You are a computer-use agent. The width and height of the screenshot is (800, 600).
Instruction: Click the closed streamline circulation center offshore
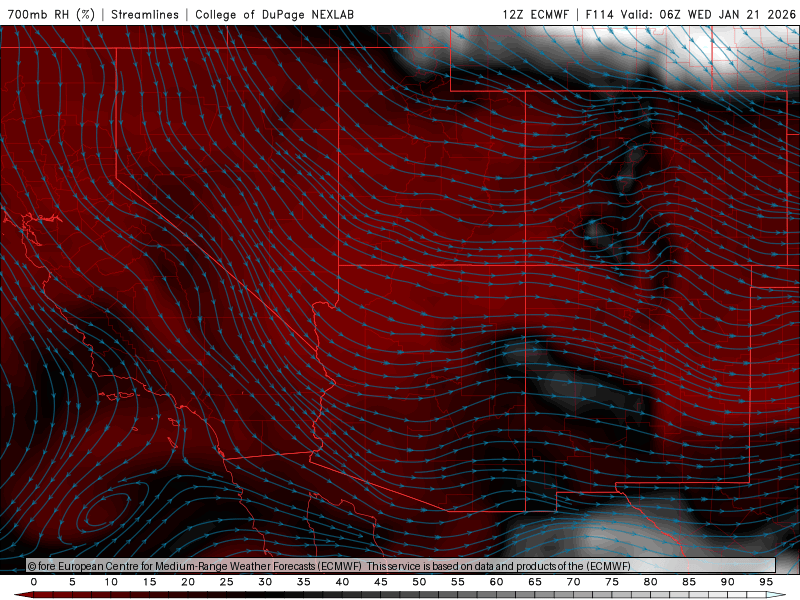pyautogui.click(x=106, y=509)
